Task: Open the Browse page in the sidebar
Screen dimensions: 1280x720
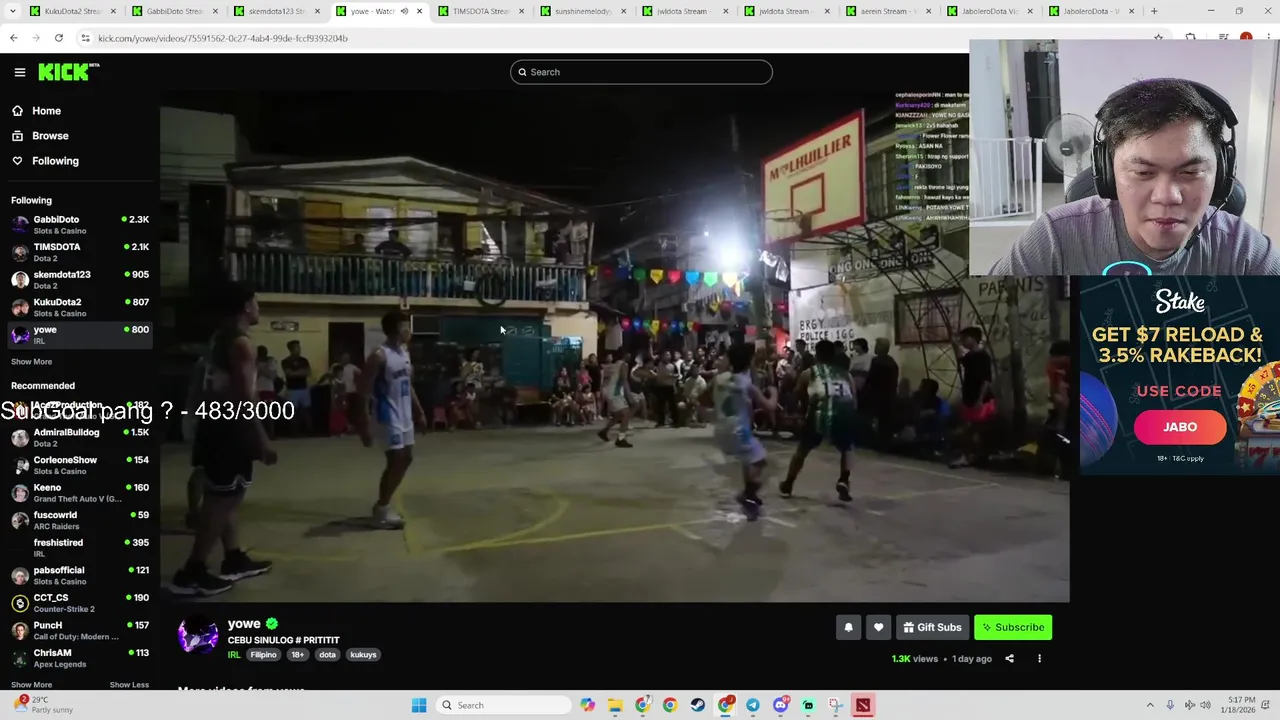Action: click(x=50, y=136)
